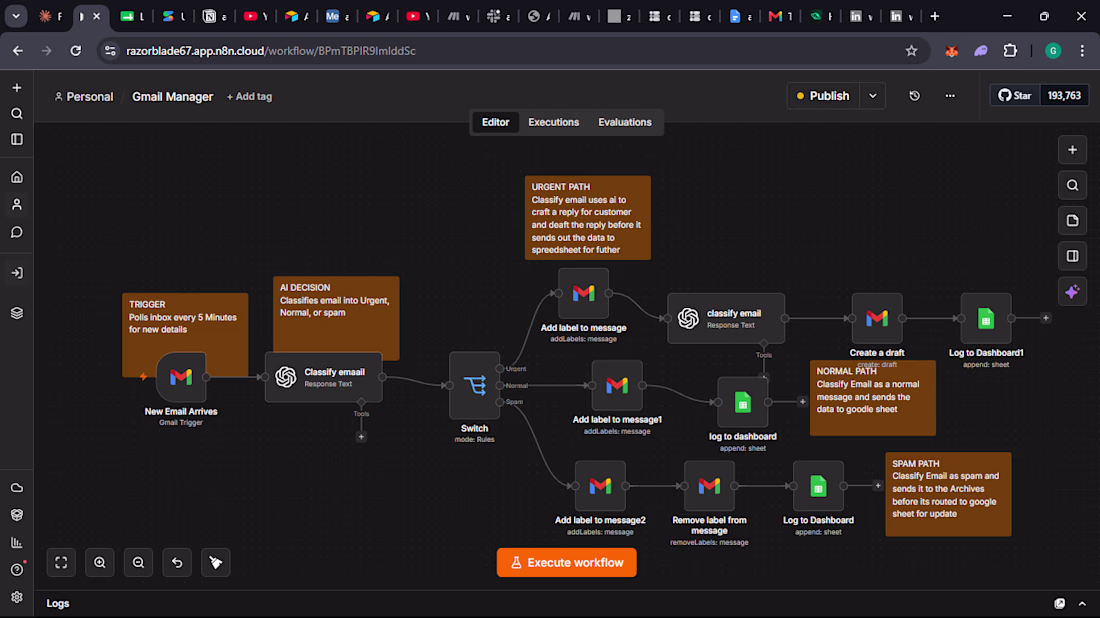
Task: Select the Add label to message1 Gmail node
Action: (x=617, y=385)
